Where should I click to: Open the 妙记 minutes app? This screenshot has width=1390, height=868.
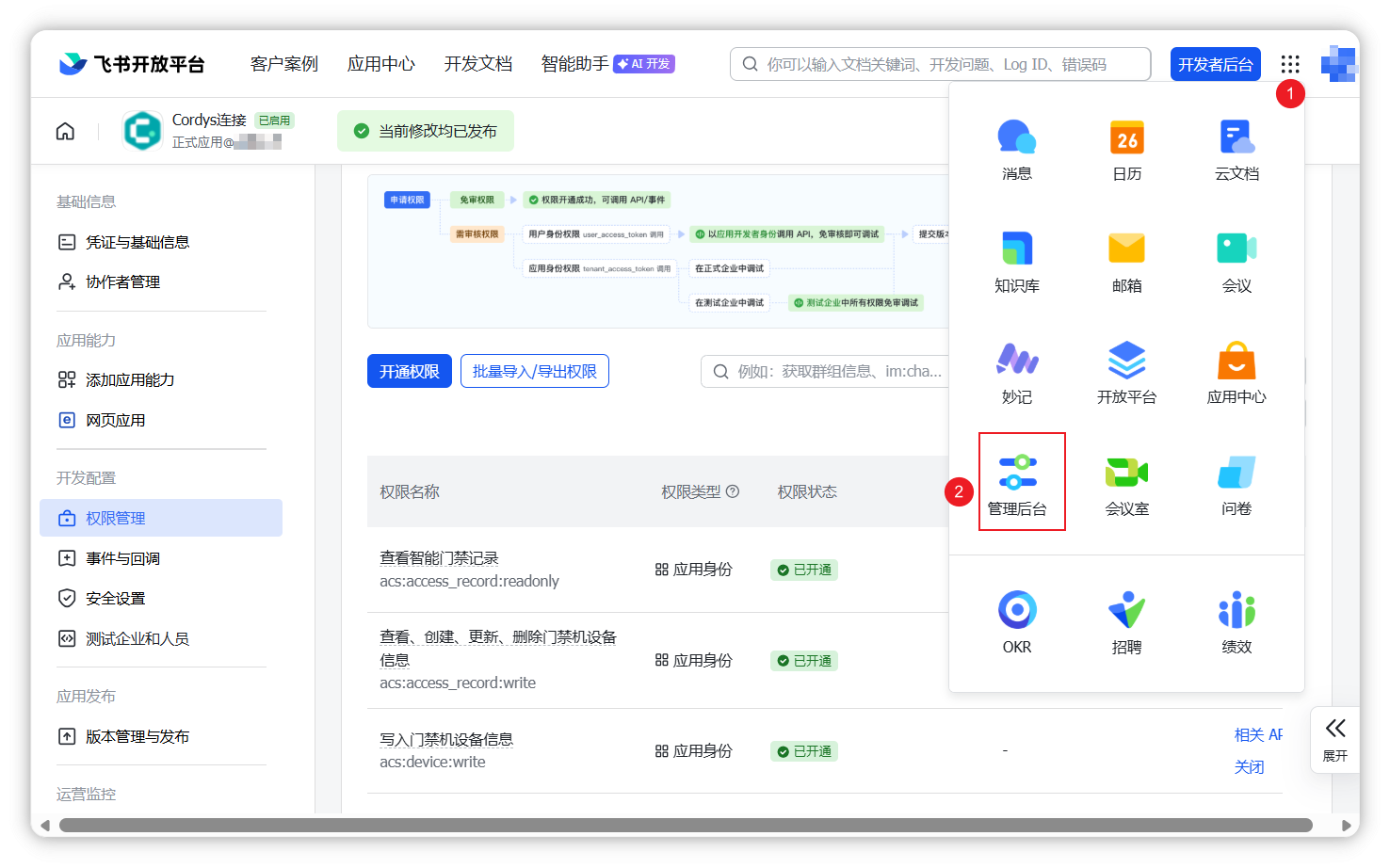coord(1017,373)
